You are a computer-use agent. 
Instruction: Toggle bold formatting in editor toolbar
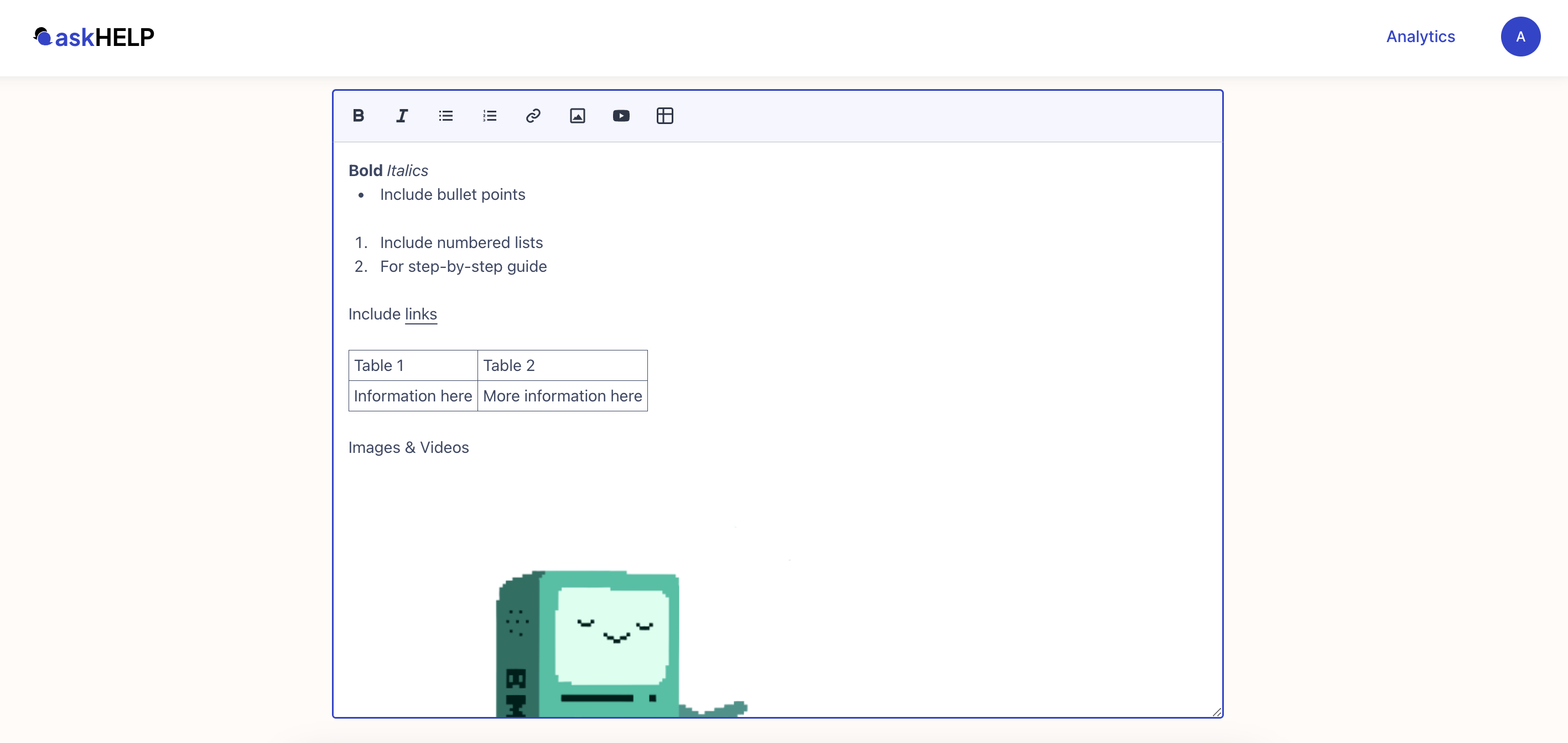[x=358, y=116]
